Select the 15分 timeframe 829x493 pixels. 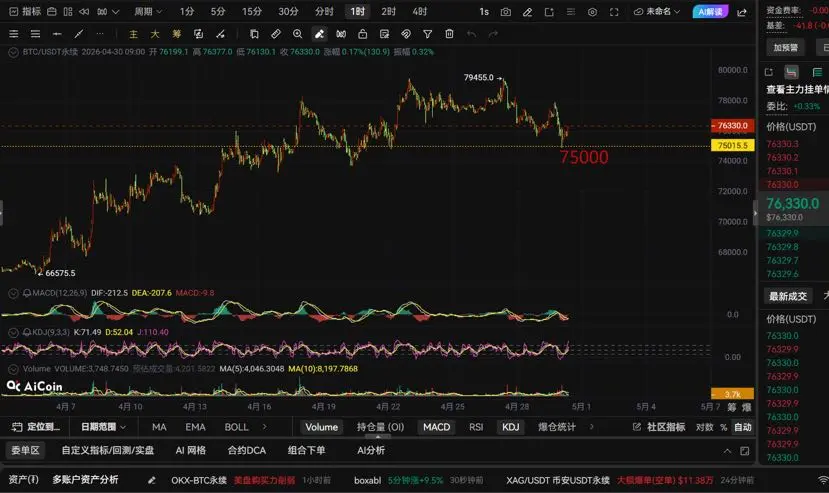[252, 11]
